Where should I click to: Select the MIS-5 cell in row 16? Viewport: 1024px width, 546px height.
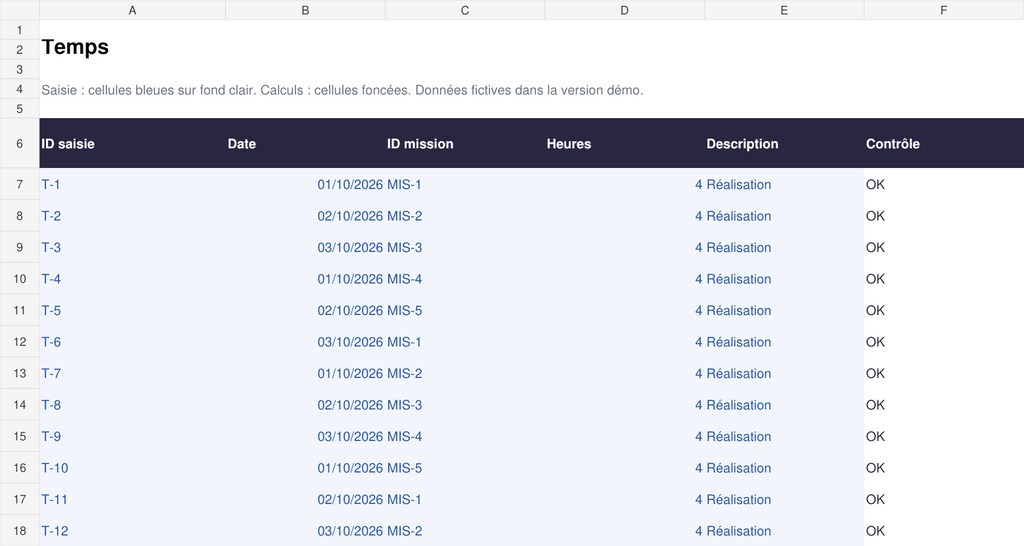coord(465,468)
